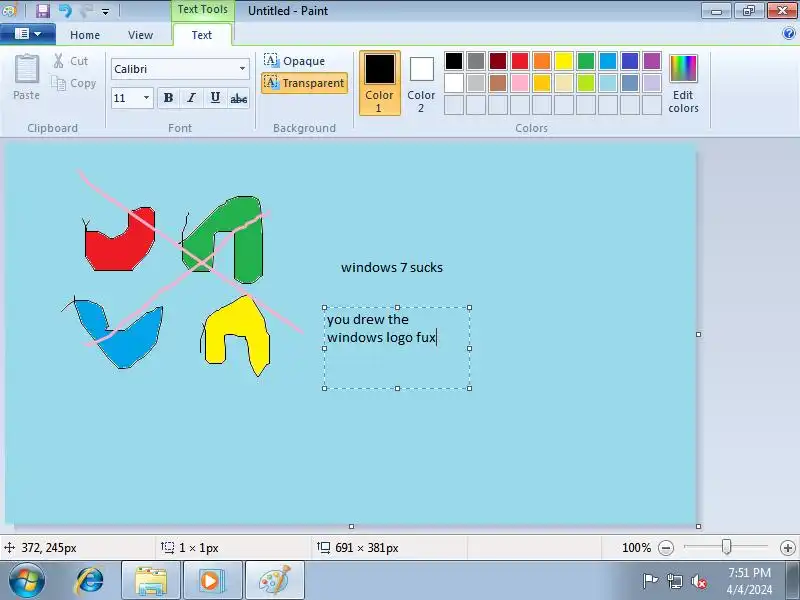Image resolution: width=800 pixels, height=600 pixels.
Task: Select Transparent background option
Action: pyautogui.click(x=305, y=83)
